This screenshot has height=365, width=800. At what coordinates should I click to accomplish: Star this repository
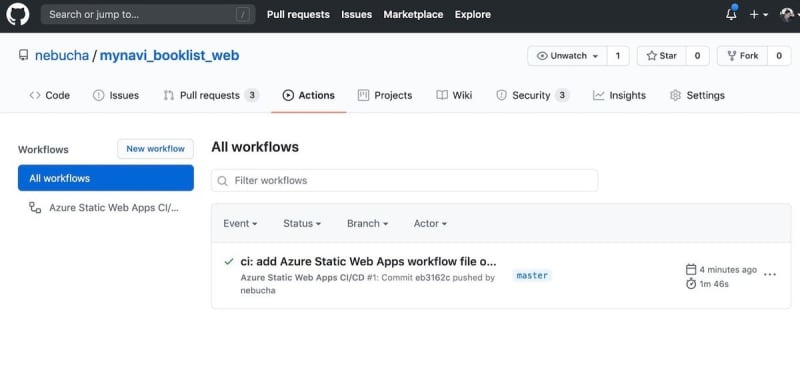[662, 56]
